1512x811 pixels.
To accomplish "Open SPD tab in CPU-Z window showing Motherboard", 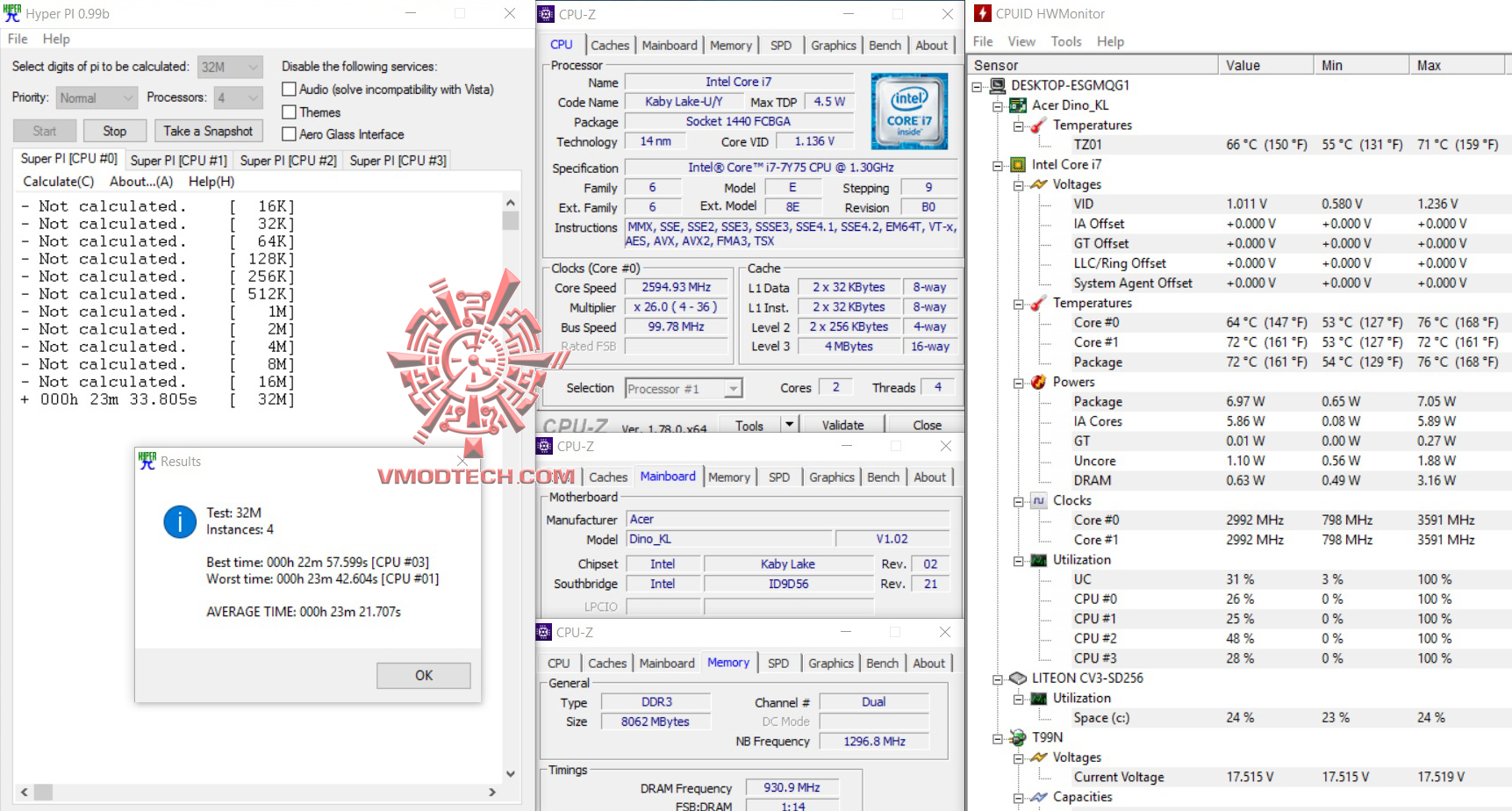I will point(779,477).
